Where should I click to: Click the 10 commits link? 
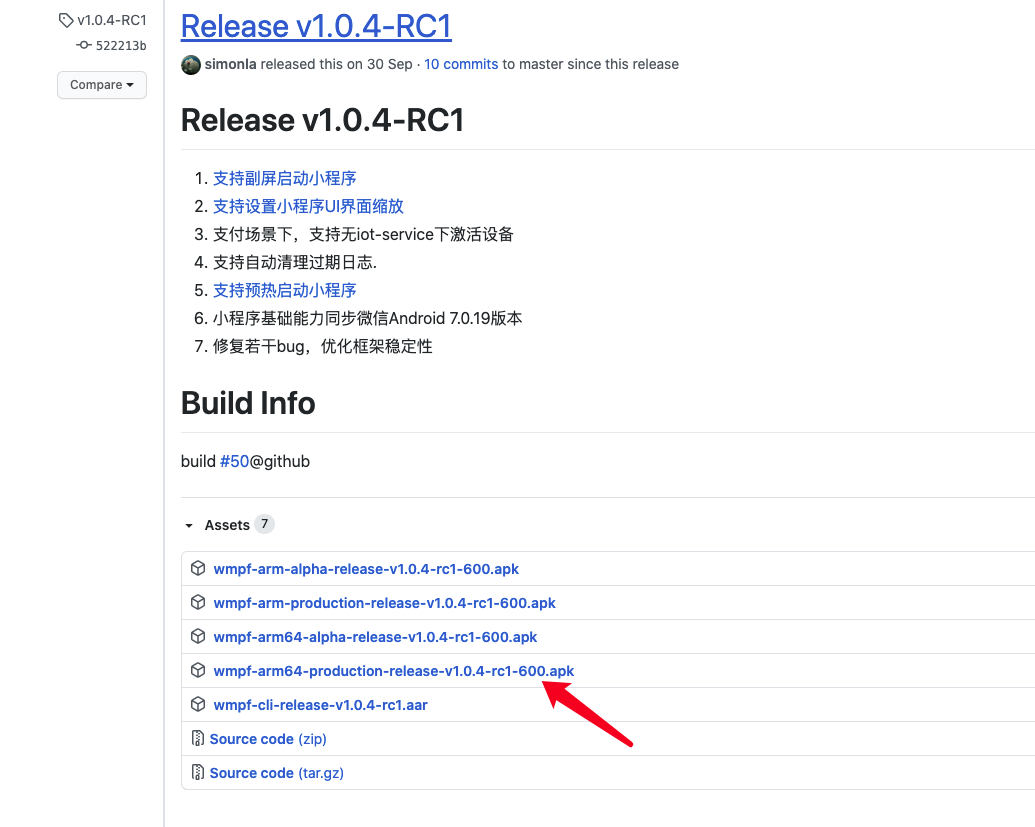tap(461, 64)
